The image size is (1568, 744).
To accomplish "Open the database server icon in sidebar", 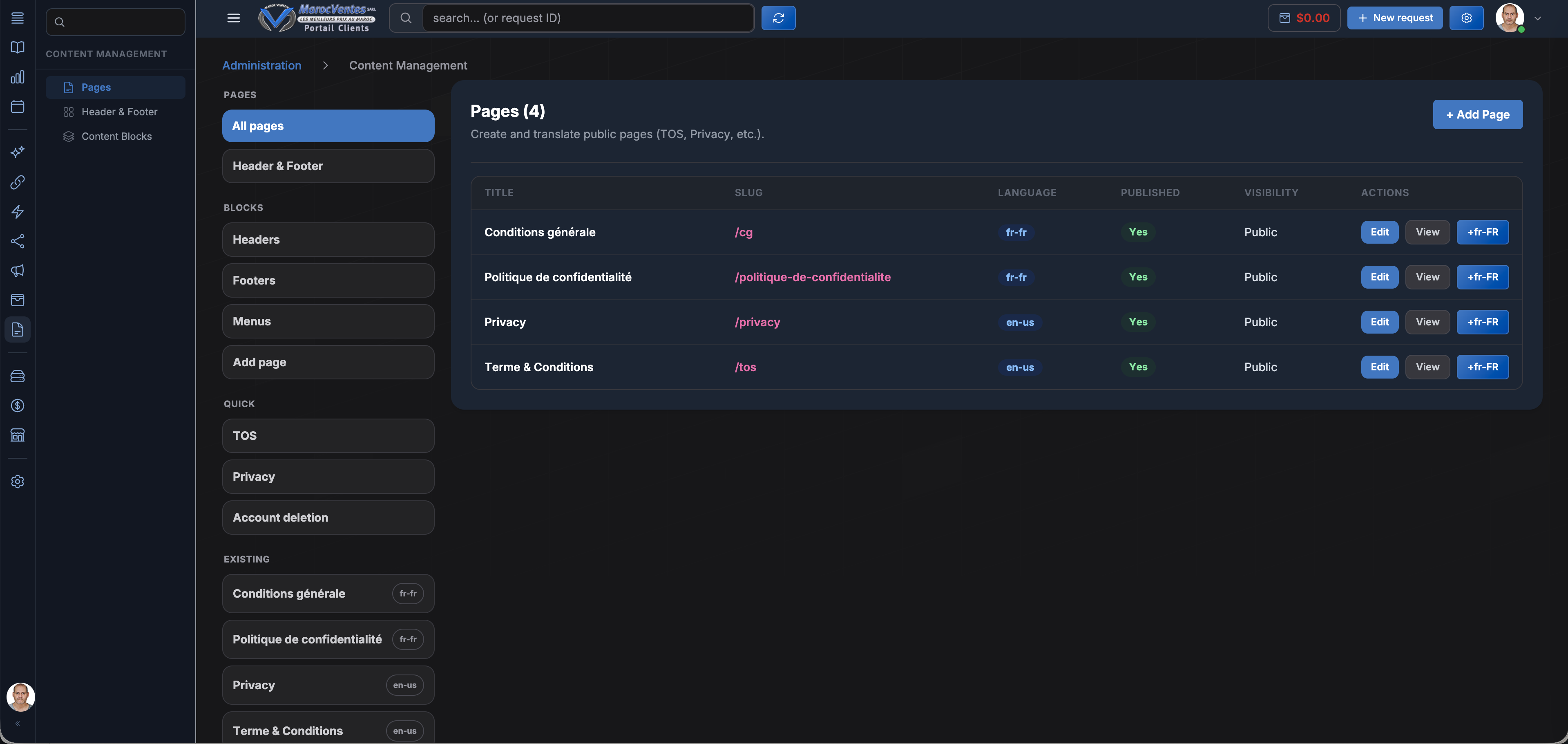I will click(x=18, y=376).
